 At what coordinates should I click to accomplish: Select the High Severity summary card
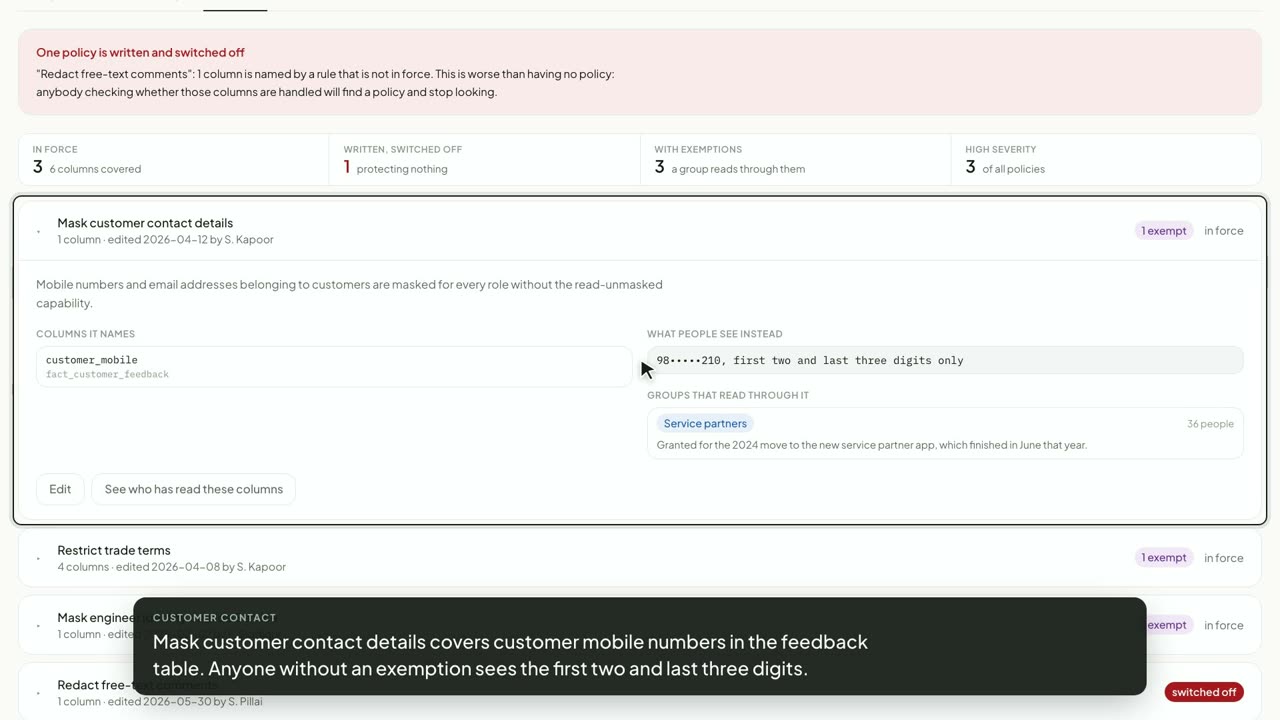coord(1106,160)
